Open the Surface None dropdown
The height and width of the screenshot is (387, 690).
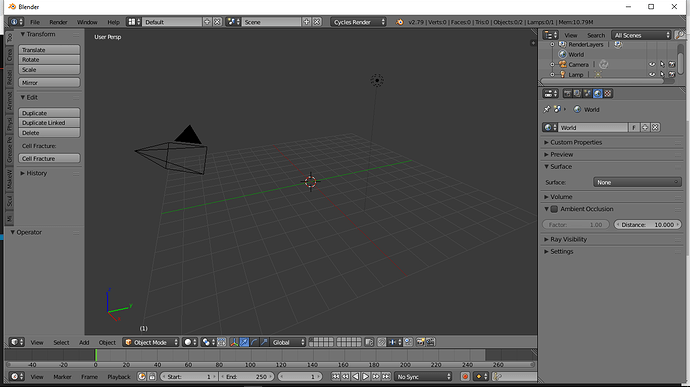pyautogui.click(x=637, y=182)
